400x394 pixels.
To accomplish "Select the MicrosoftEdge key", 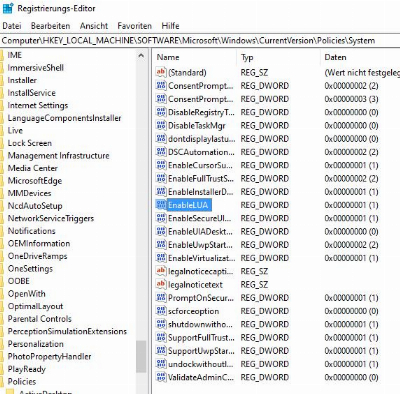I will 35,181.
